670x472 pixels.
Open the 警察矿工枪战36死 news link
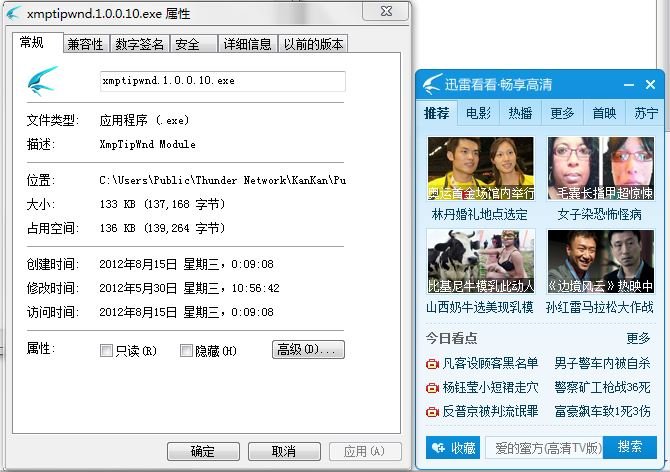pos(602,387)
